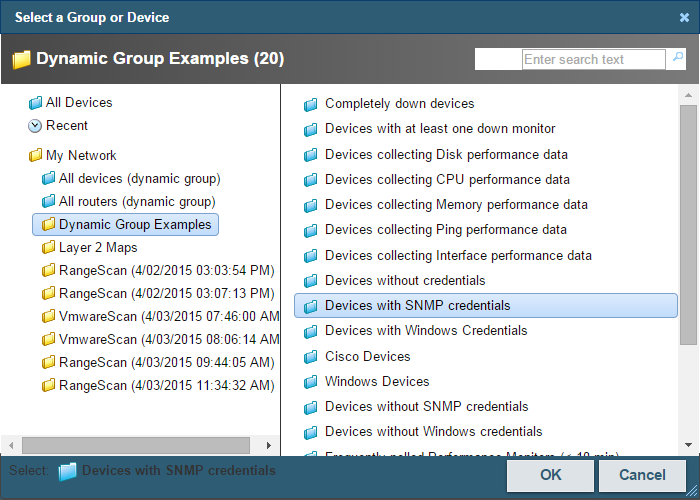Click icon next to Devices with at least one down monitor
This screenshot has width=700, height=500.
pos(310,129)
